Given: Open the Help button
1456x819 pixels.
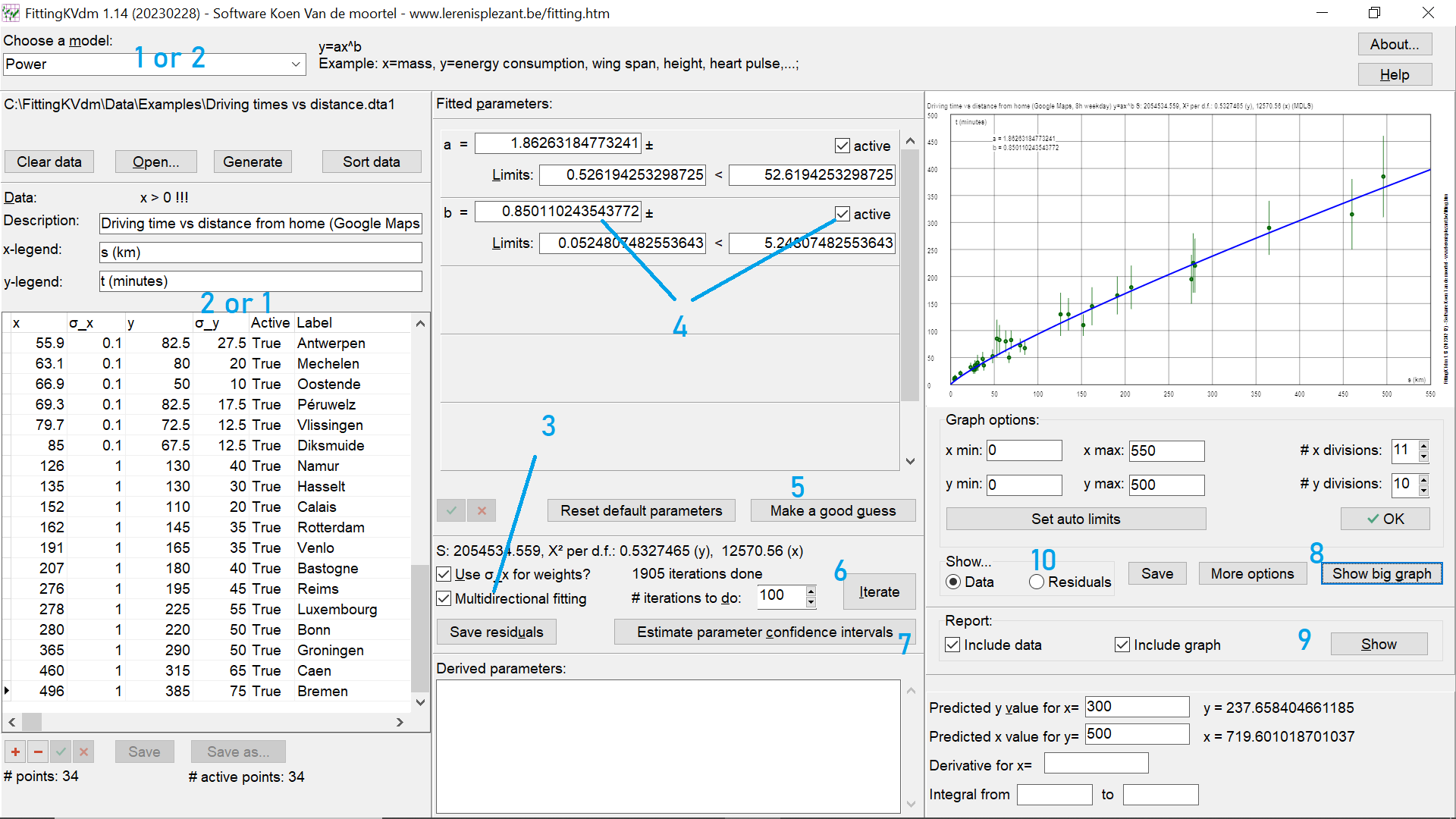Looking at the screenshot, I should point(1395,74).
